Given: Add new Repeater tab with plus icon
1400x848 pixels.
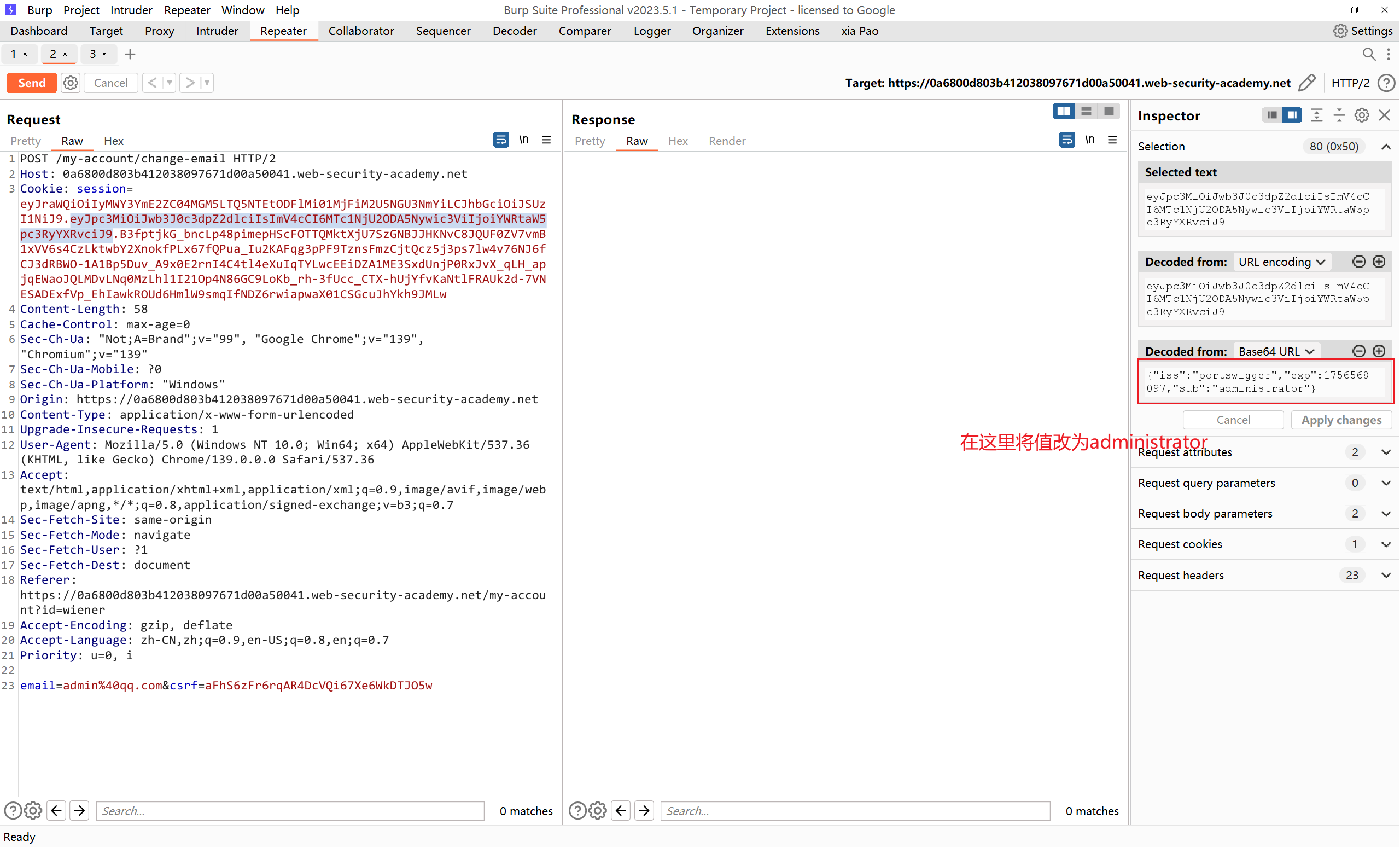Looking at the screenshot, I should tap(130, 54).
